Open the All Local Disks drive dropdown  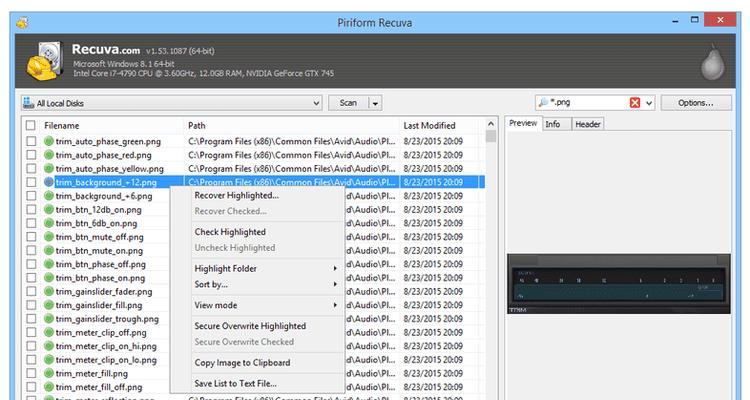tap(171, 103)
